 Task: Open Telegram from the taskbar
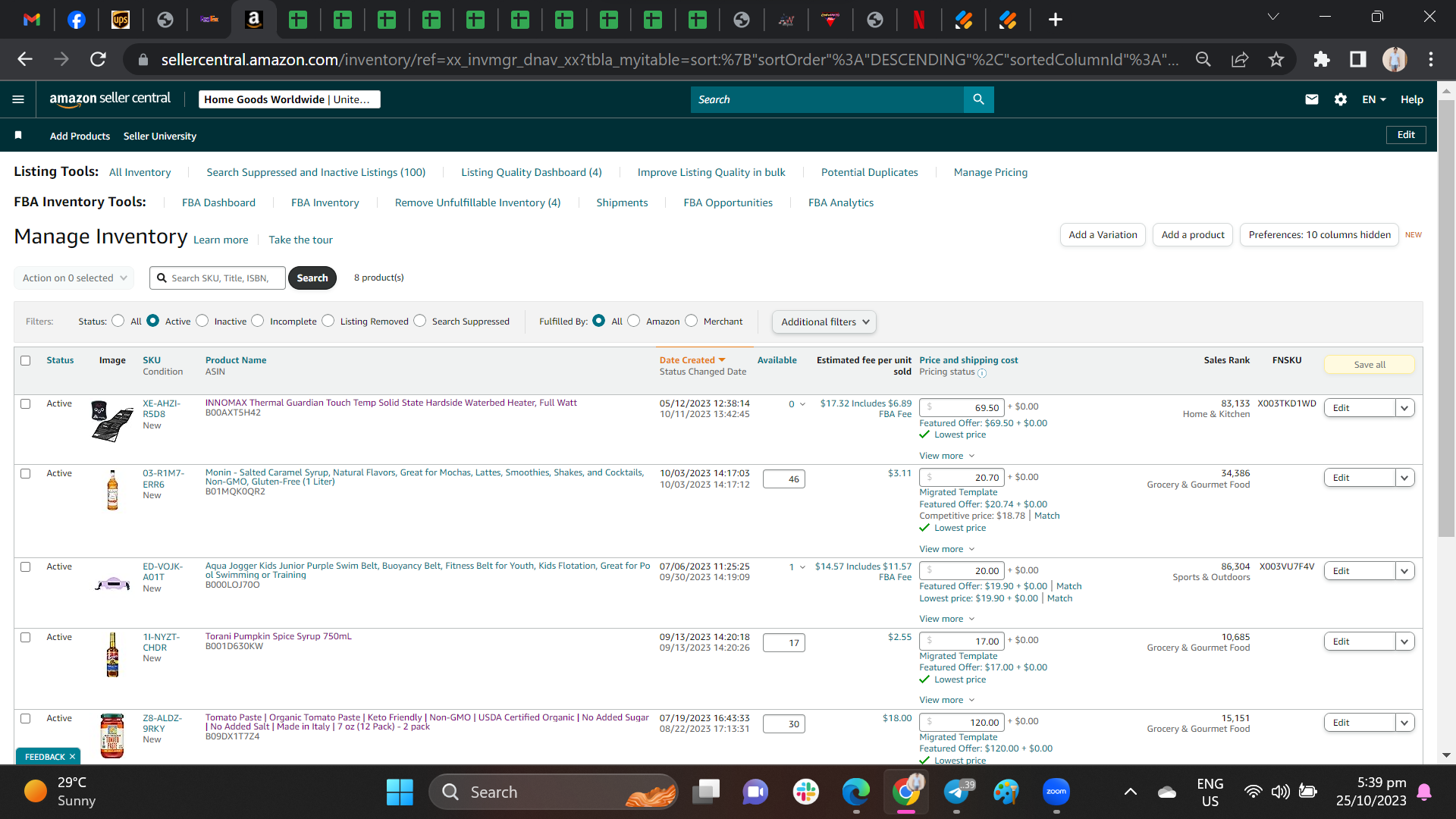[x=957, y=792]
